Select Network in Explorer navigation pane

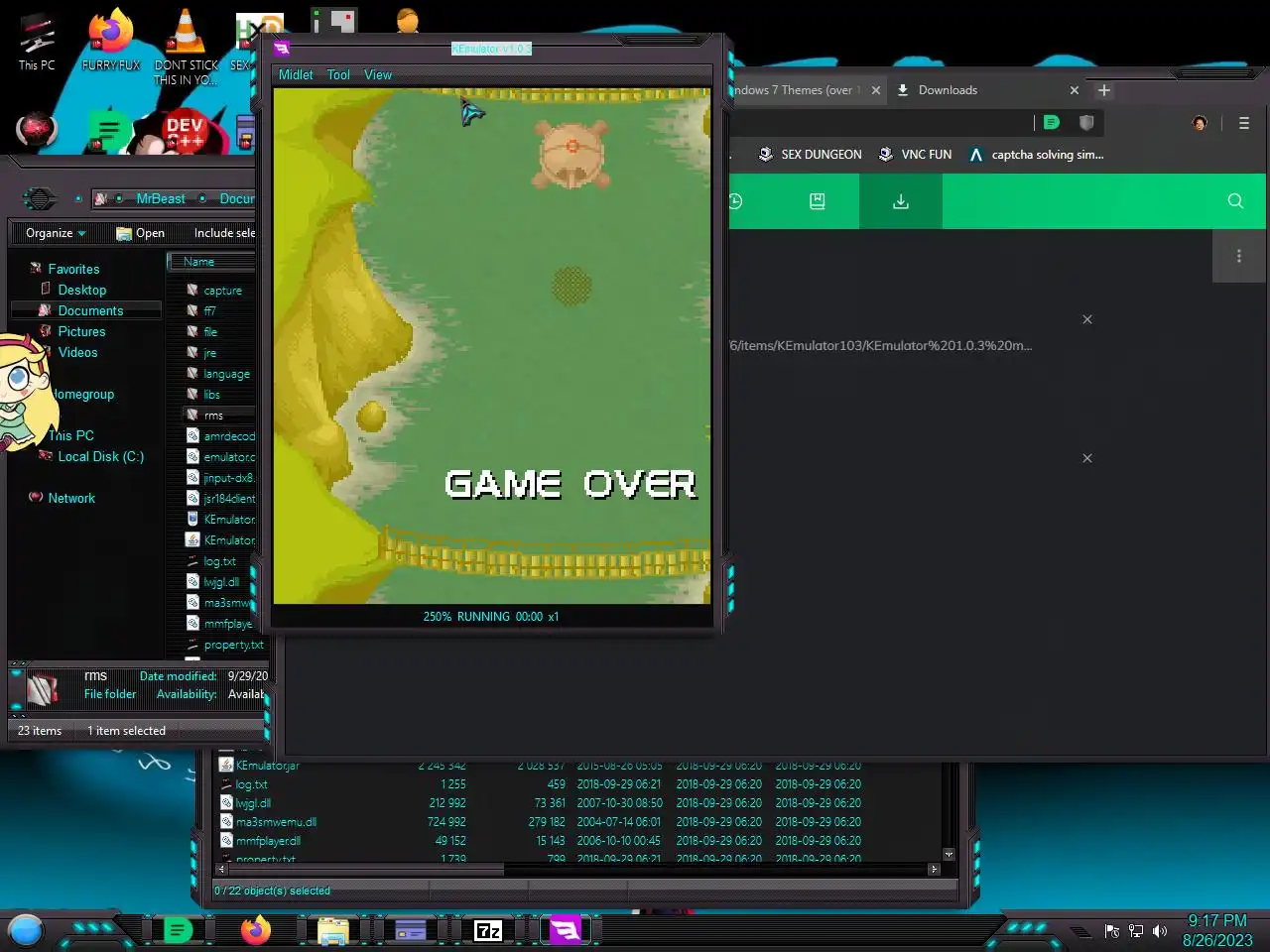71,498
